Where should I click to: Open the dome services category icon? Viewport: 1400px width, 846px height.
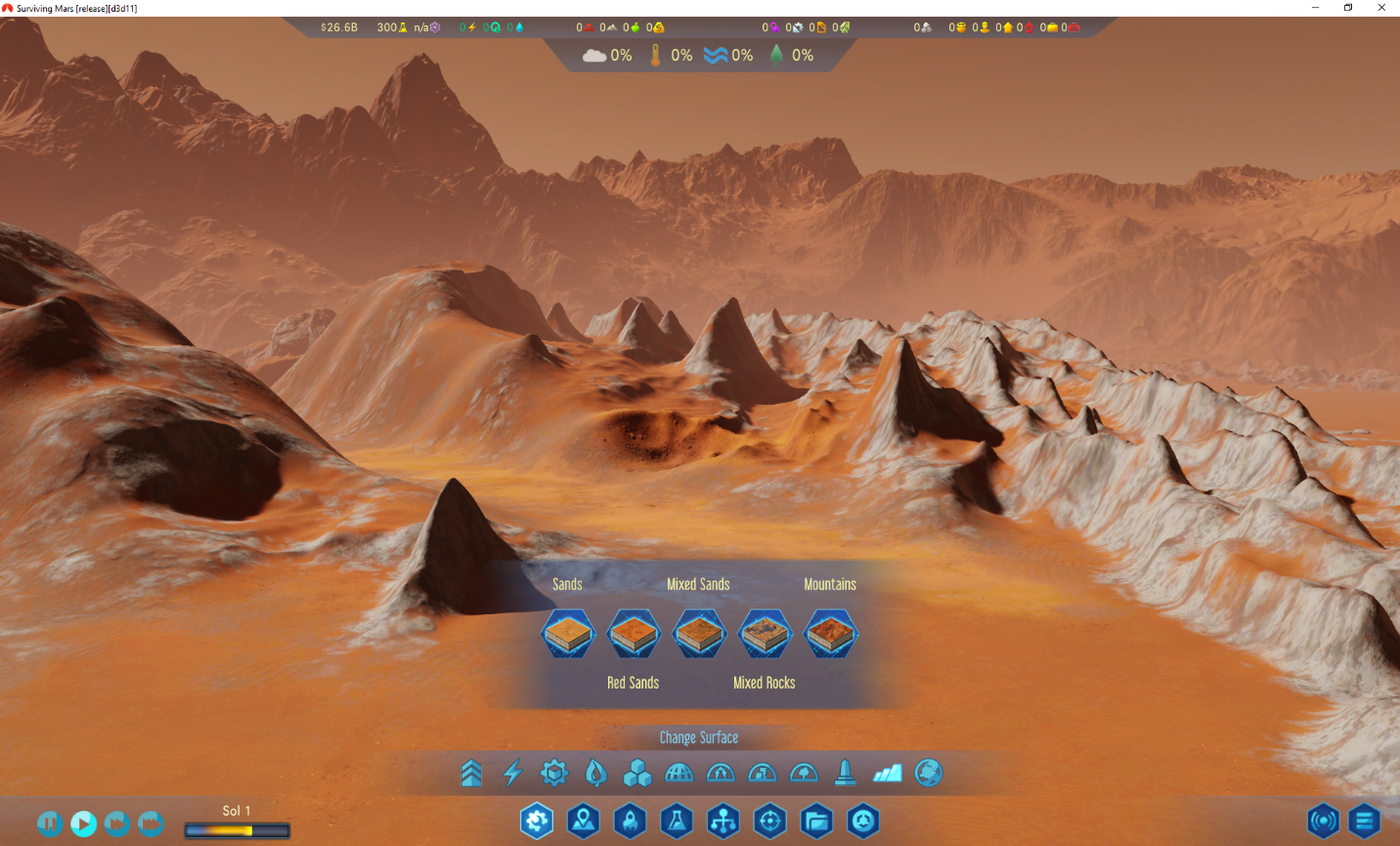click(763, 773)
